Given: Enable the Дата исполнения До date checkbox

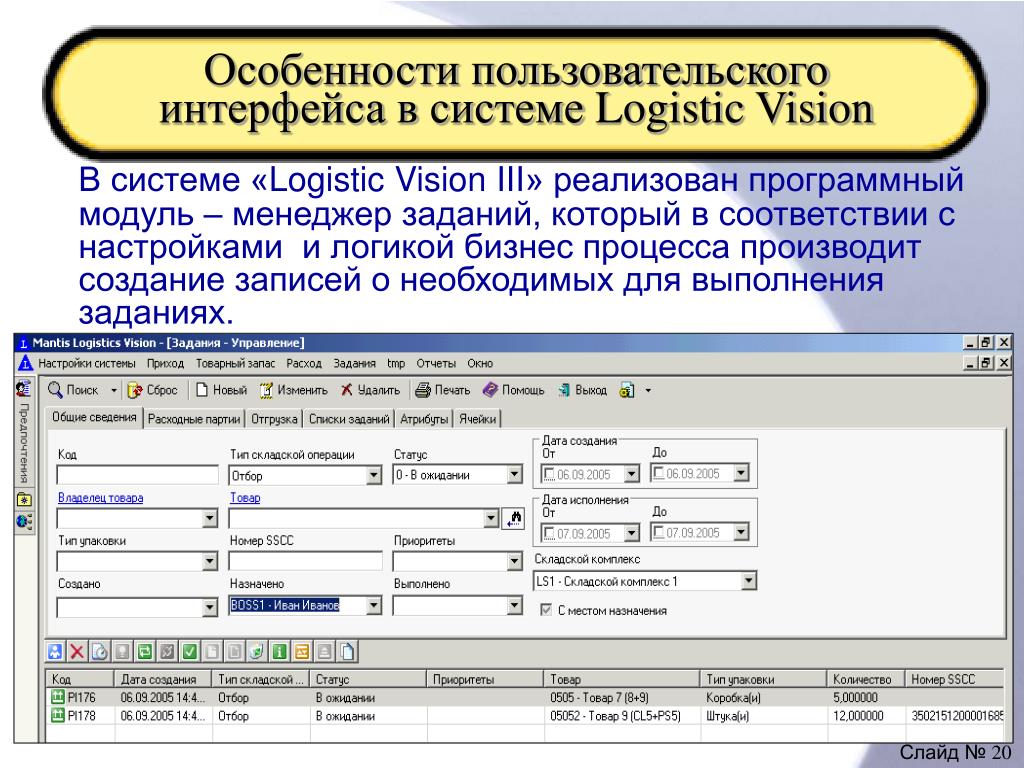Looking at the screenshot, I should click(x=659, y=532).
